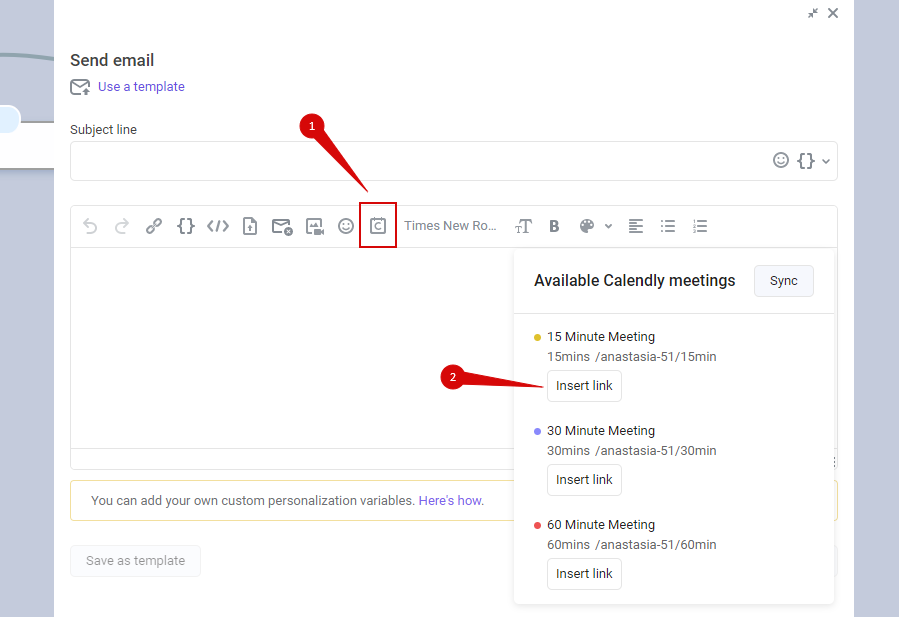Open text alignment options
The width and height of the screenshot is (899, 617).
[x=636, y=226]
